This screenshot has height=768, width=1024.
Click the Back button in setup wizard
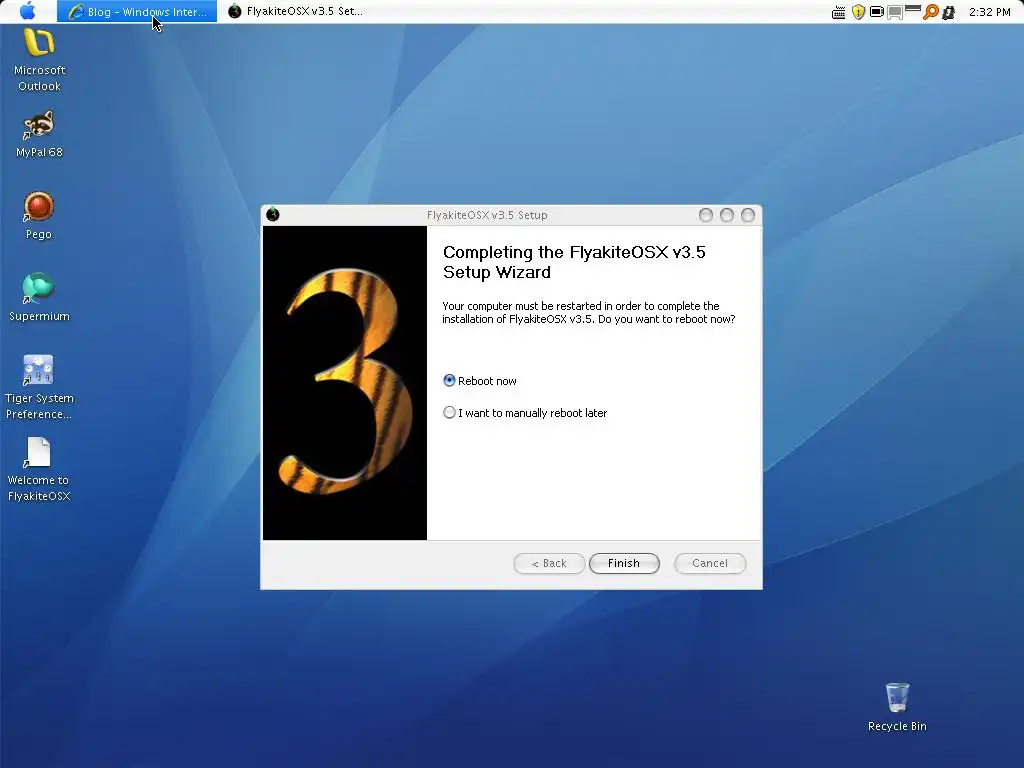point(549,563)
